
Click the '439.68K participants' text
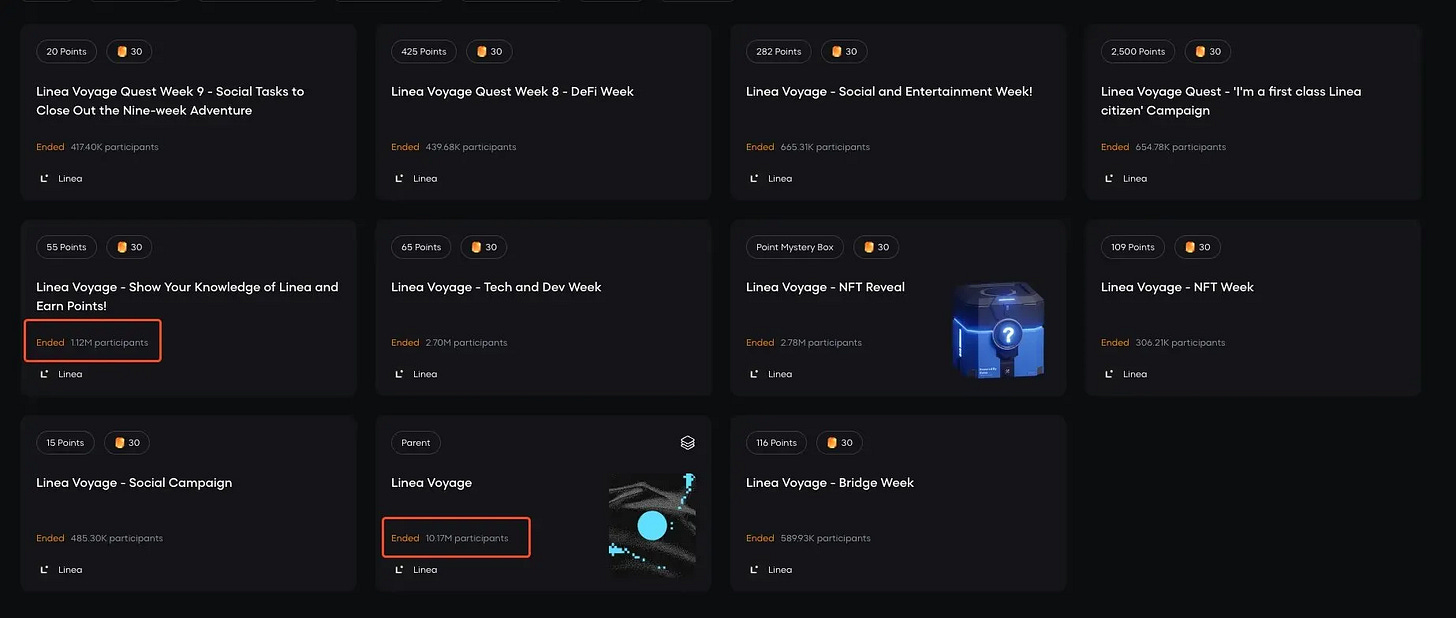(x=471, y=147)
